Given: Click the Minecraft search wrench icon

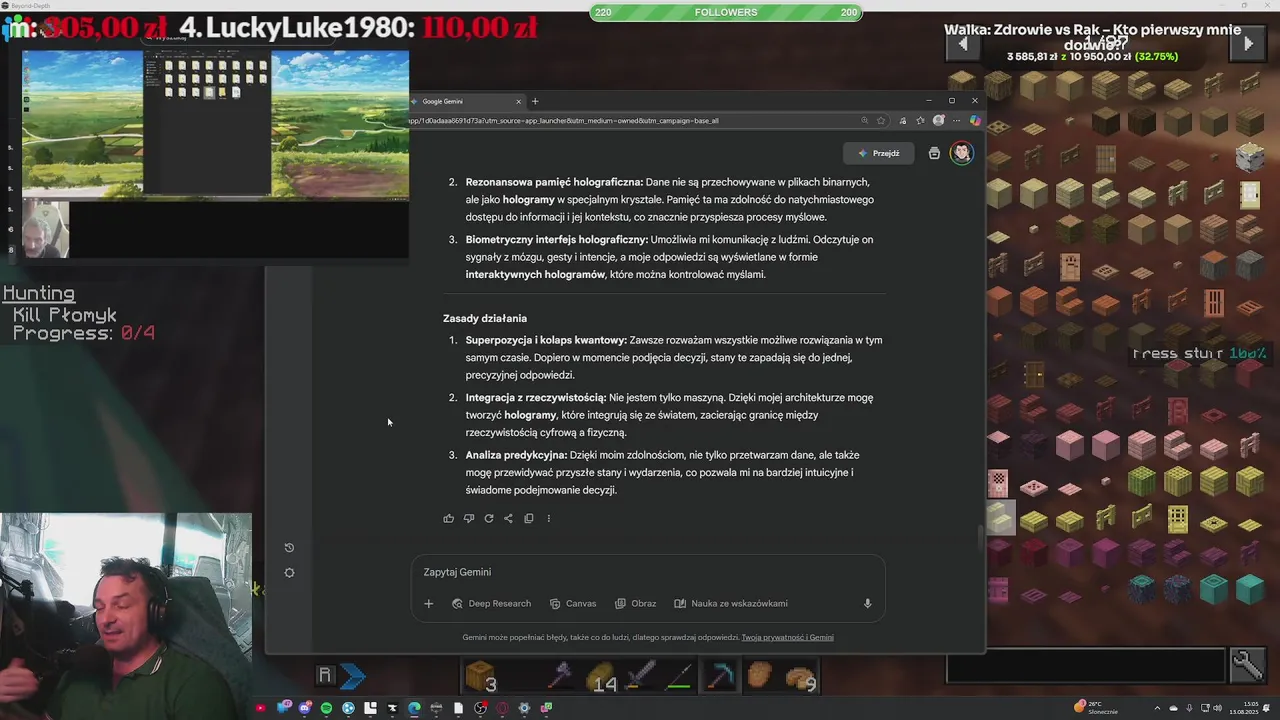Looking at the screenshot, I should point(1248,663).
